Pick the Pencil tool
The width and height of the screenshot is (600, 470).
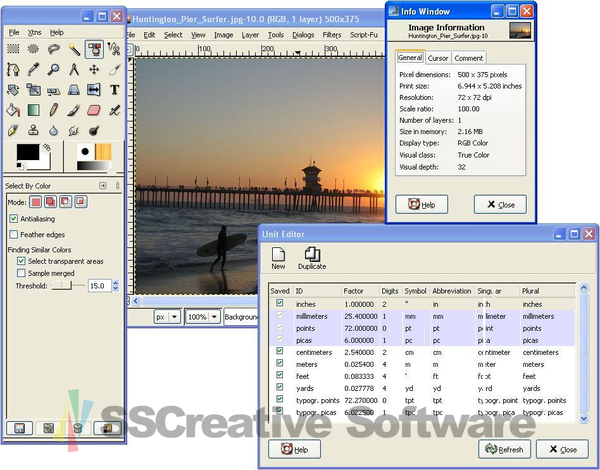tap(54, 110)
